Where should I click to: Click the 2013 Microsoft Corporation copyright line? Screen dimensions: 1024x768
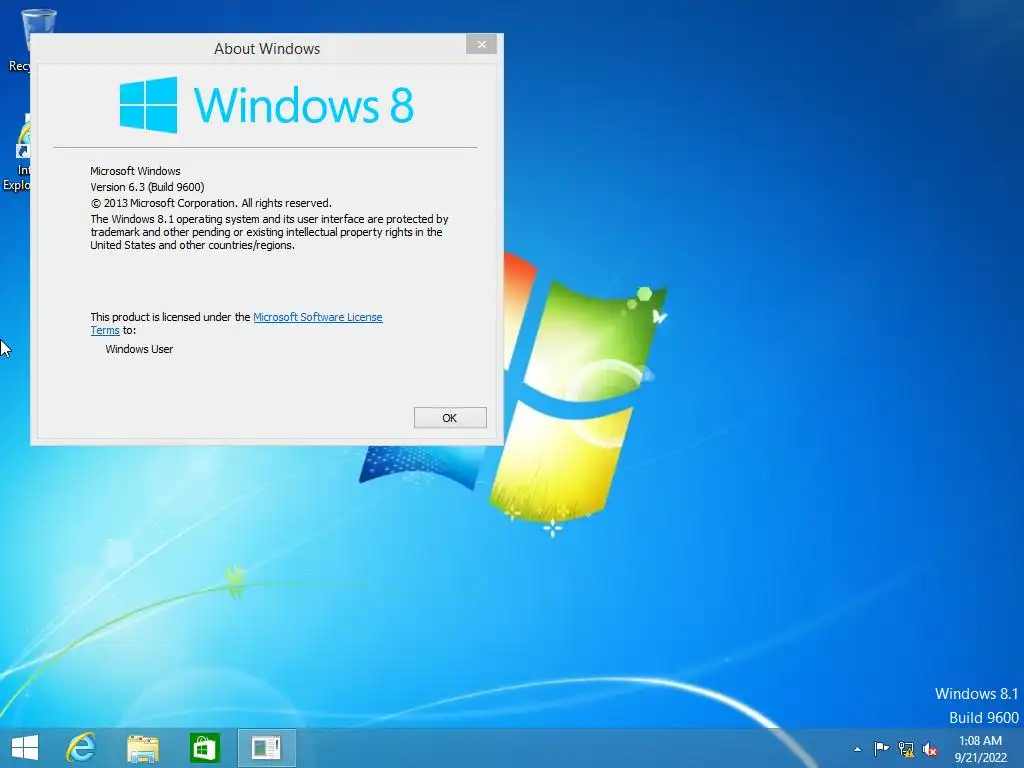click(211, 203)
